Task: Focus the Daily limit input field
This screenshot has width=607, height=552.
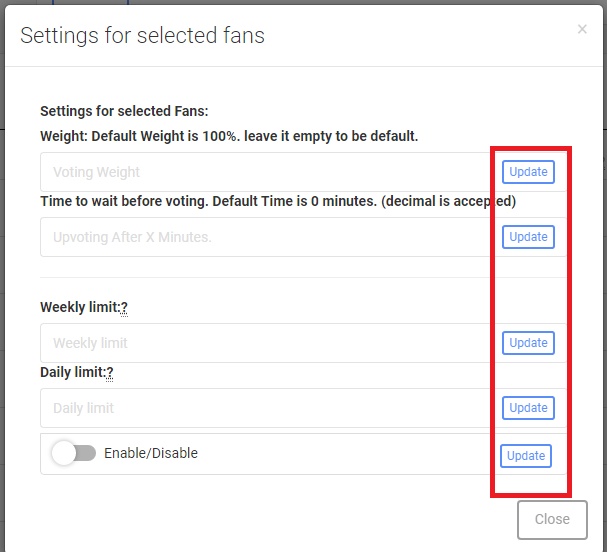Action: coord(265,408)
